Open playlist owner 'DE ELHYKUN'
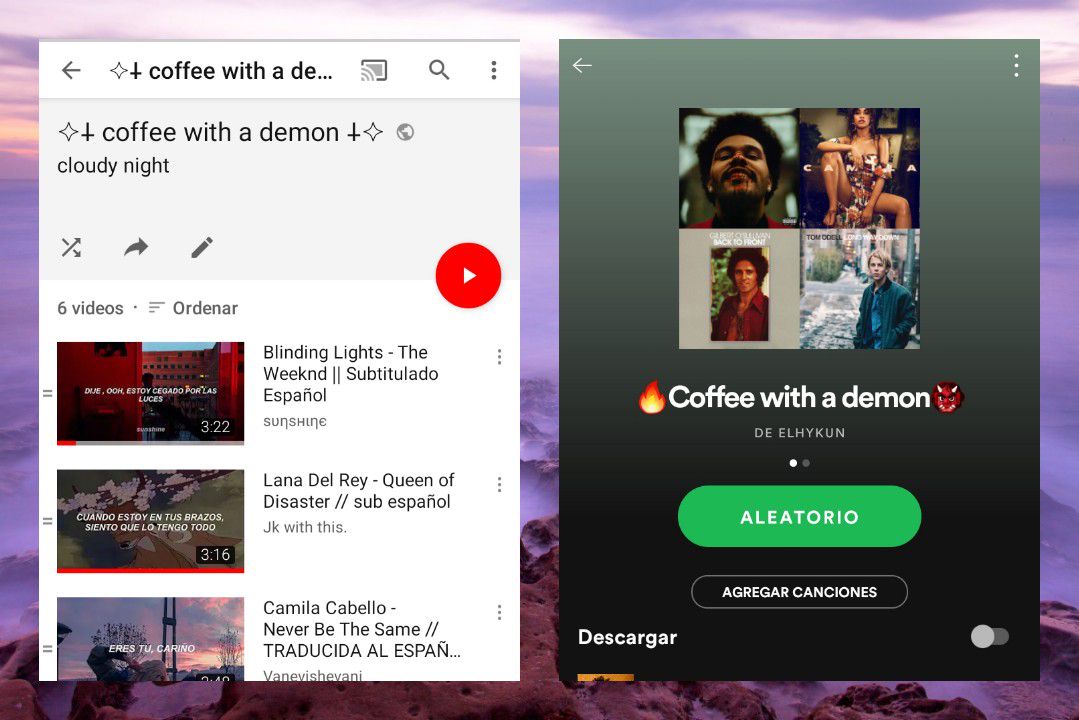The width and height of the screenshot is (1079, 720). pyautogui.click(x=800, y=433)
